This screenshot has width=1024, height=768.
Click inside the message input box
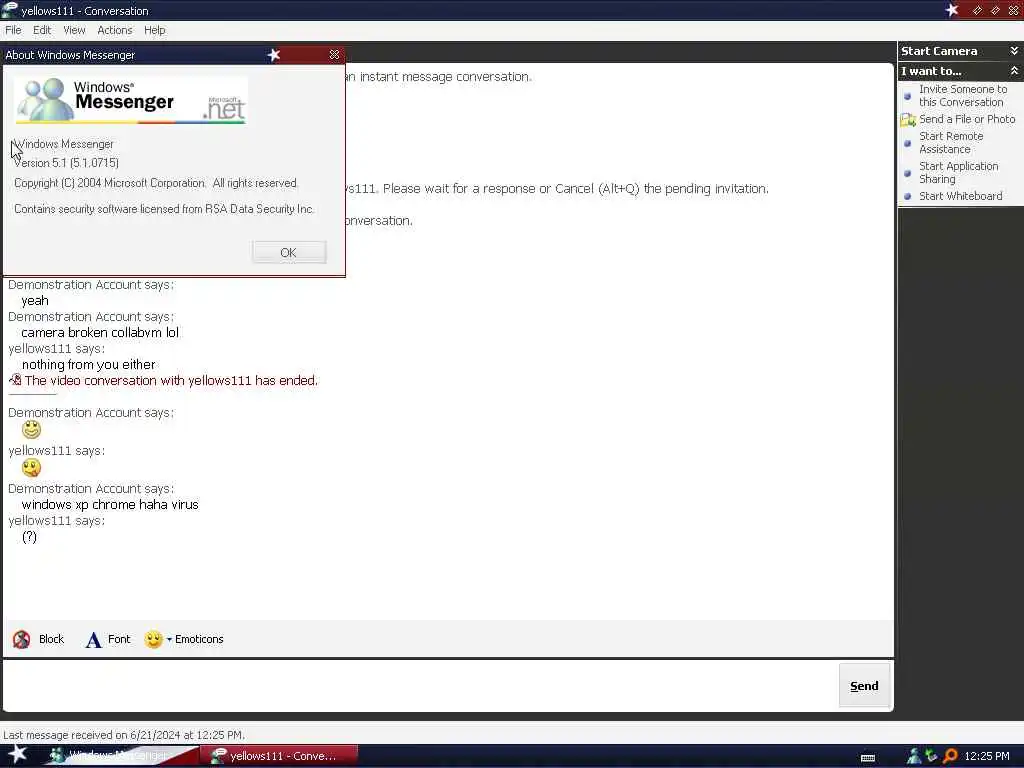coord(420,686)
